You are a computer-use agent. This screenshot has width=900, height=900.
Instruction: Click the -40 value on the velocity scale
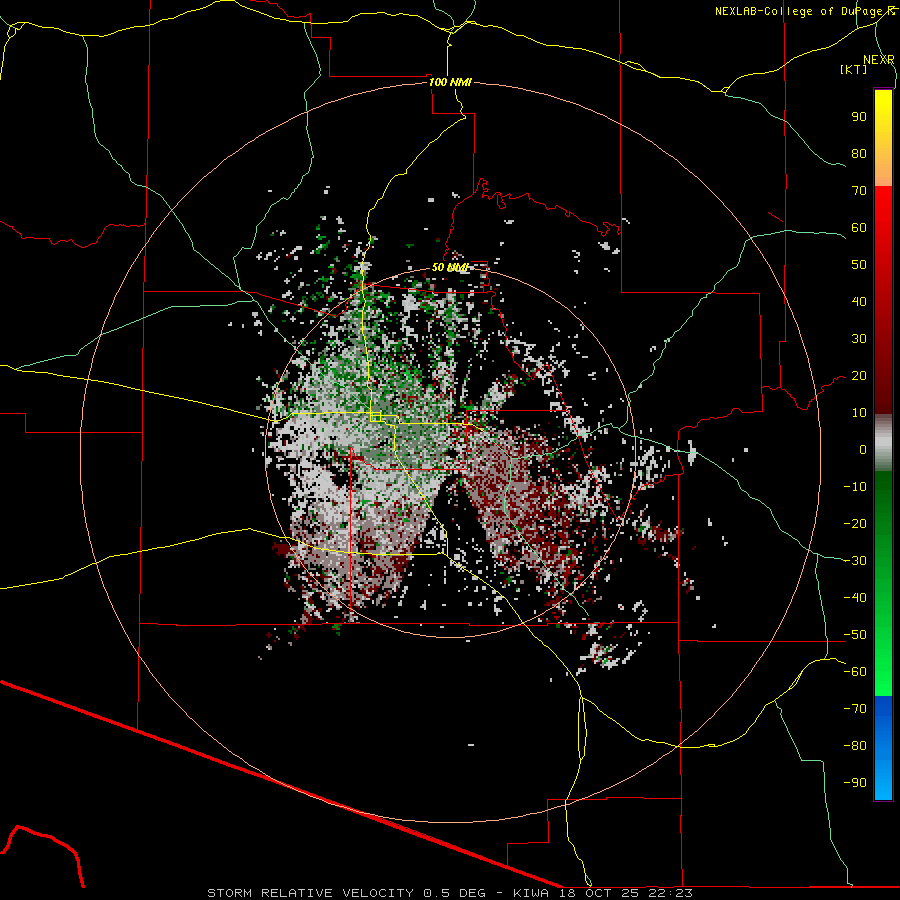[855, 598]
